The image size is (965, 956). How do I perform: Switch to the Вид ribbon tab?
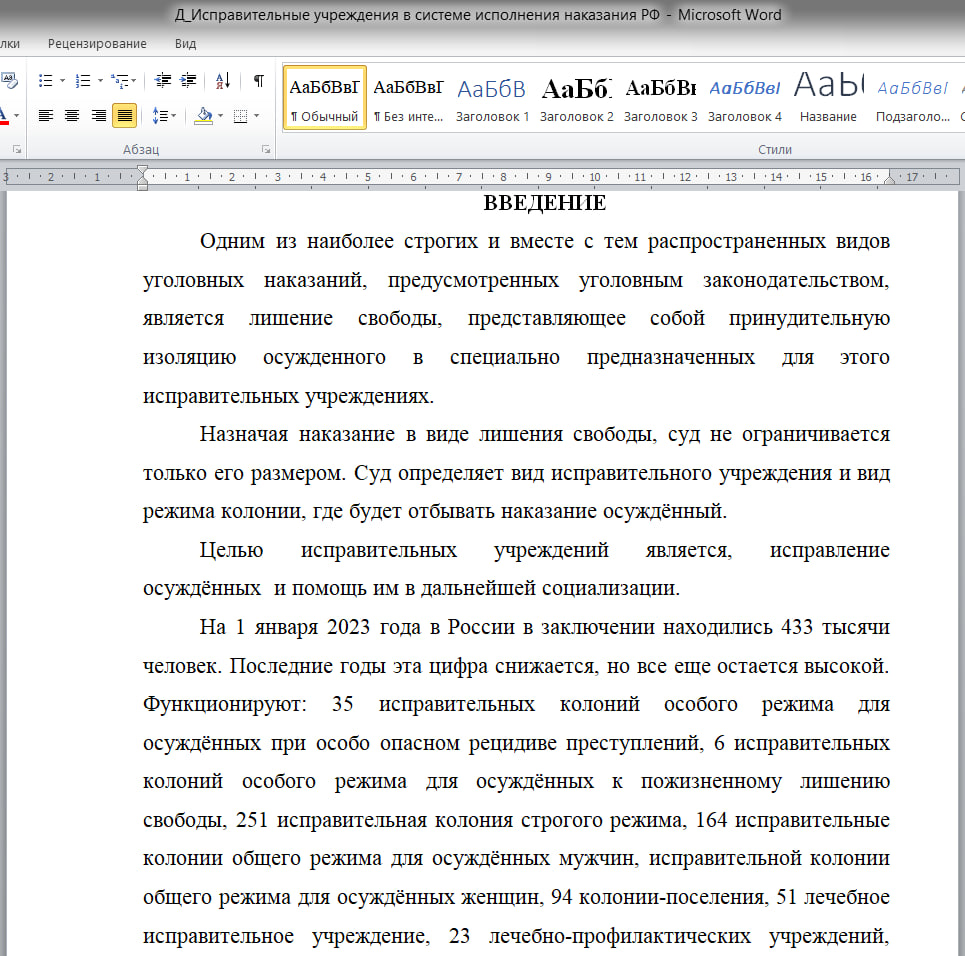tap(185, 44)
